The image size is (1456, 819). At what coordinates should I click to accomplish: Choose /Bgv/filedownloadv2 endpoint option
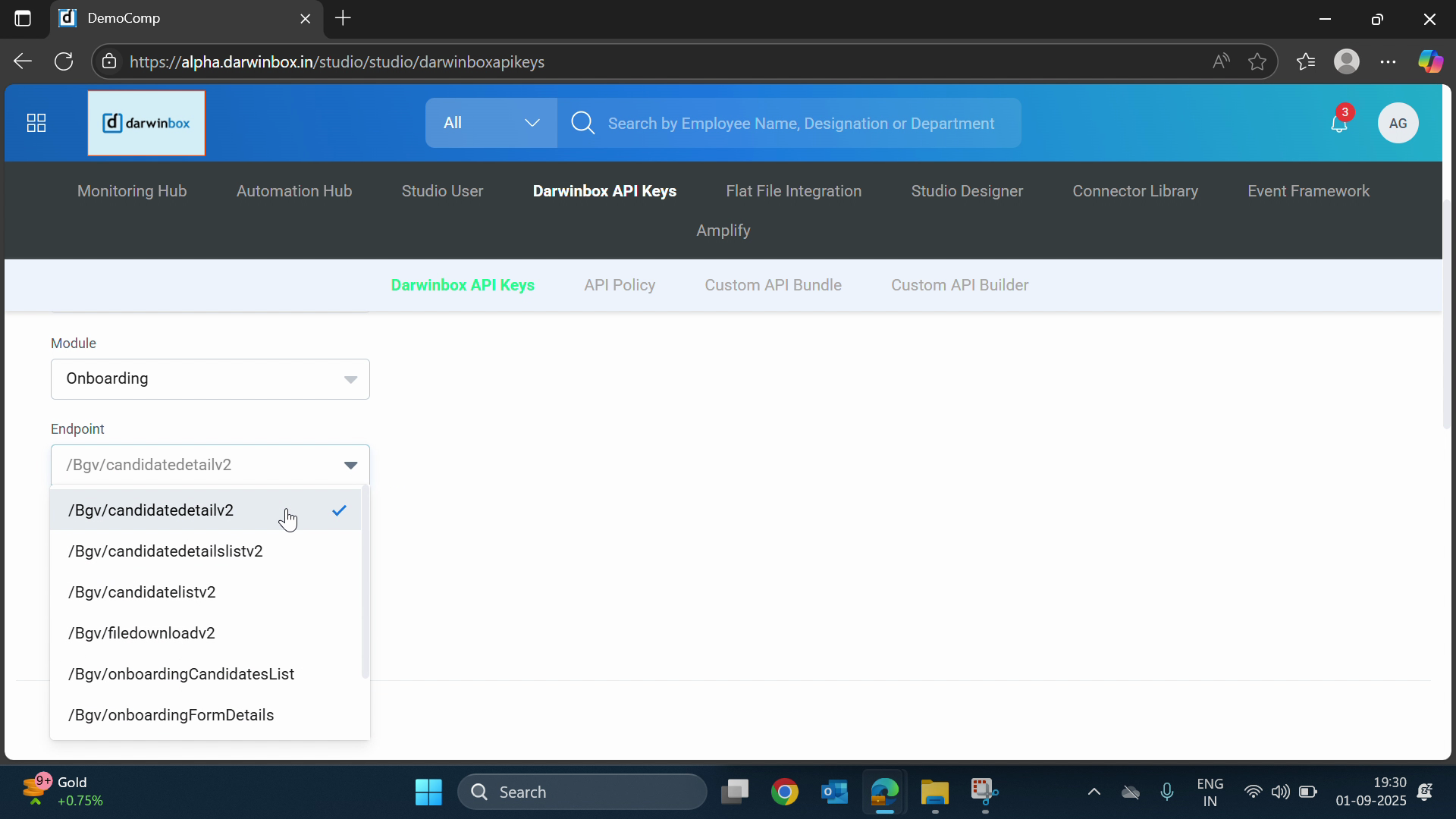pos(142,633)
